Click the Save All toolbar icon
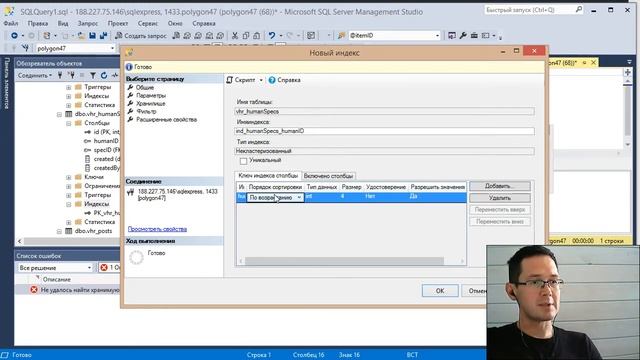Viewport: 640px width, 360px height. pos(103,36)
